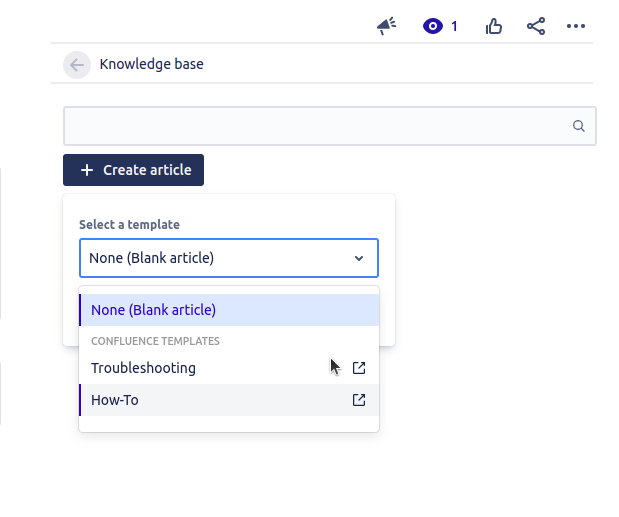Click the watcher count number 1
This screenshot has height=517, width=619.
(454, 26)
